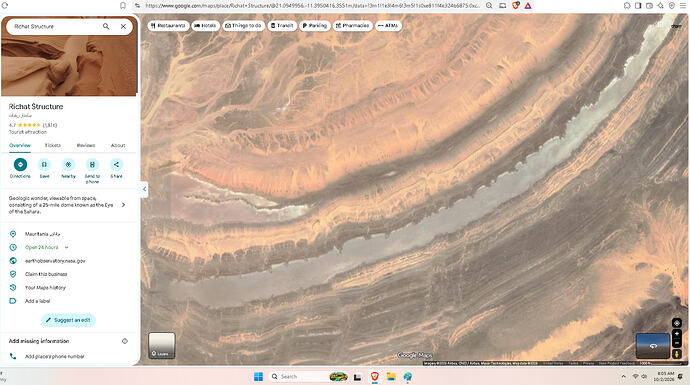Zoom in the map with the plus button

click(677, 334)
